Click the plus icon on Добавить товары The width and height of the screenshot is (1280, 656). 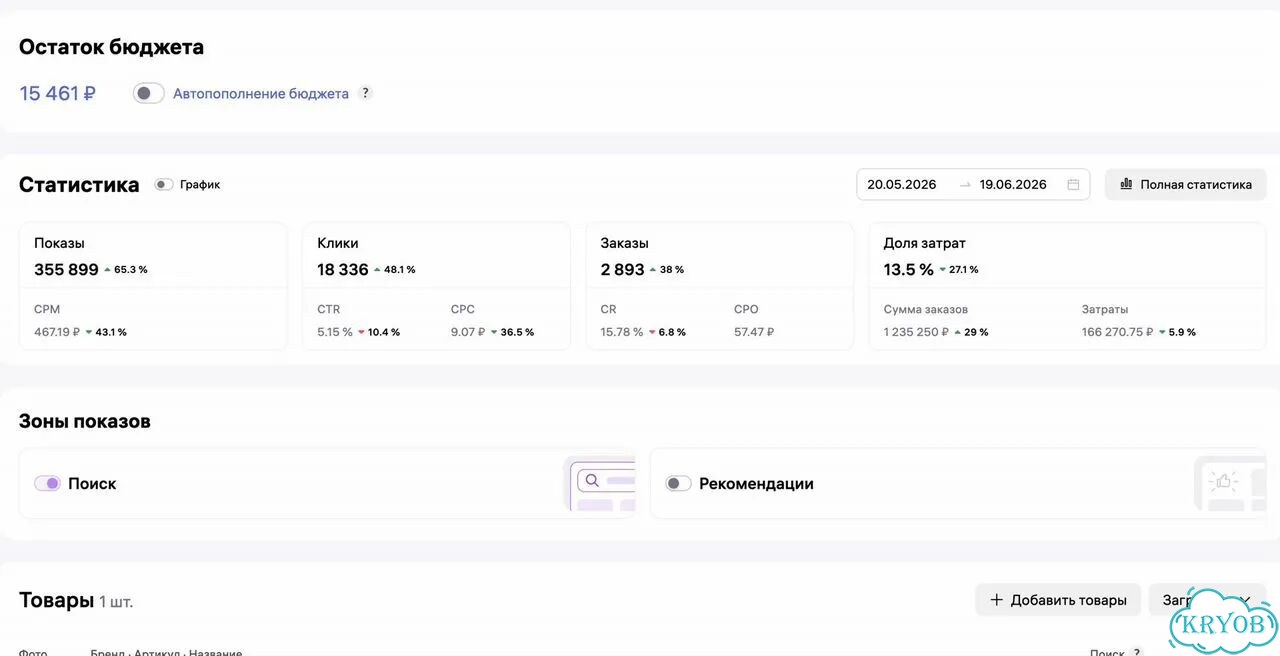tap(996, 600)
